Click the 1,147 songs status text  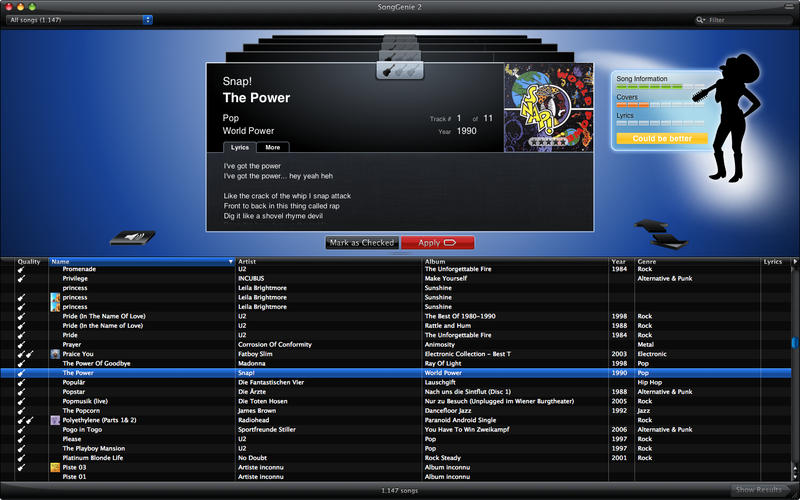click(x=399, y=491)
